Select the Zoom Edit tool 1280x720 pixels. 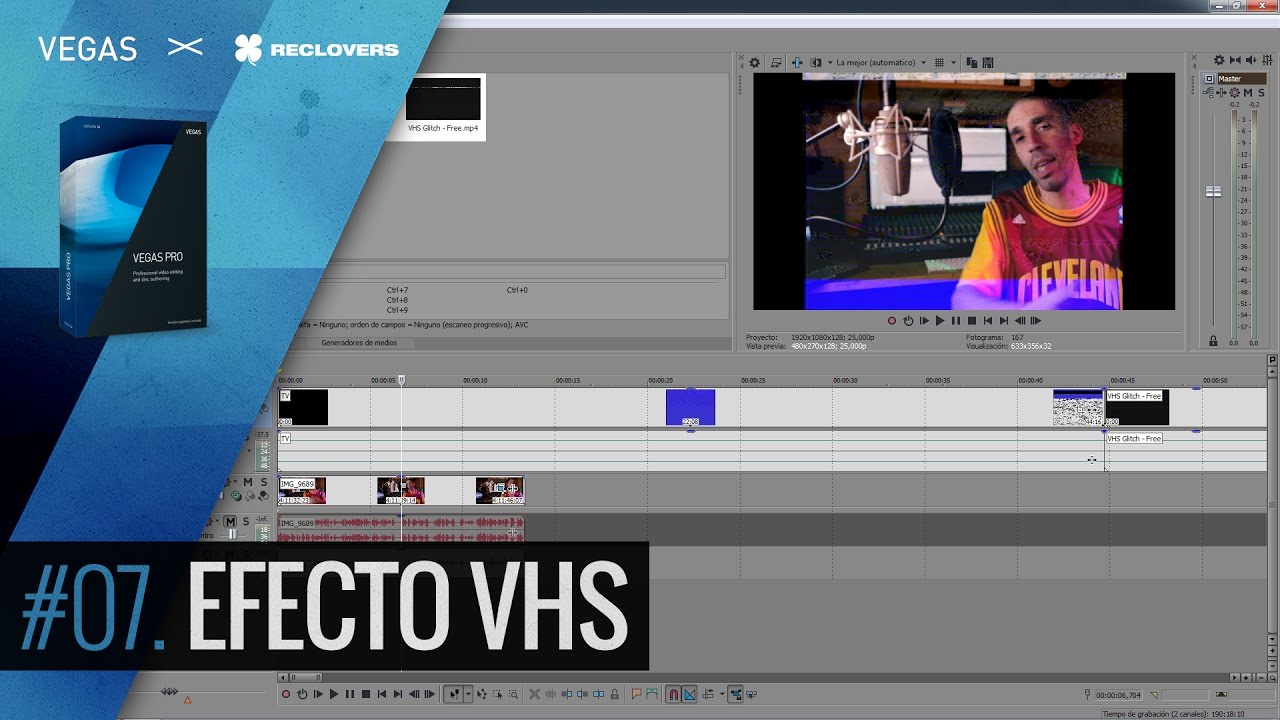pyautogui.click(x=513, y=694)
